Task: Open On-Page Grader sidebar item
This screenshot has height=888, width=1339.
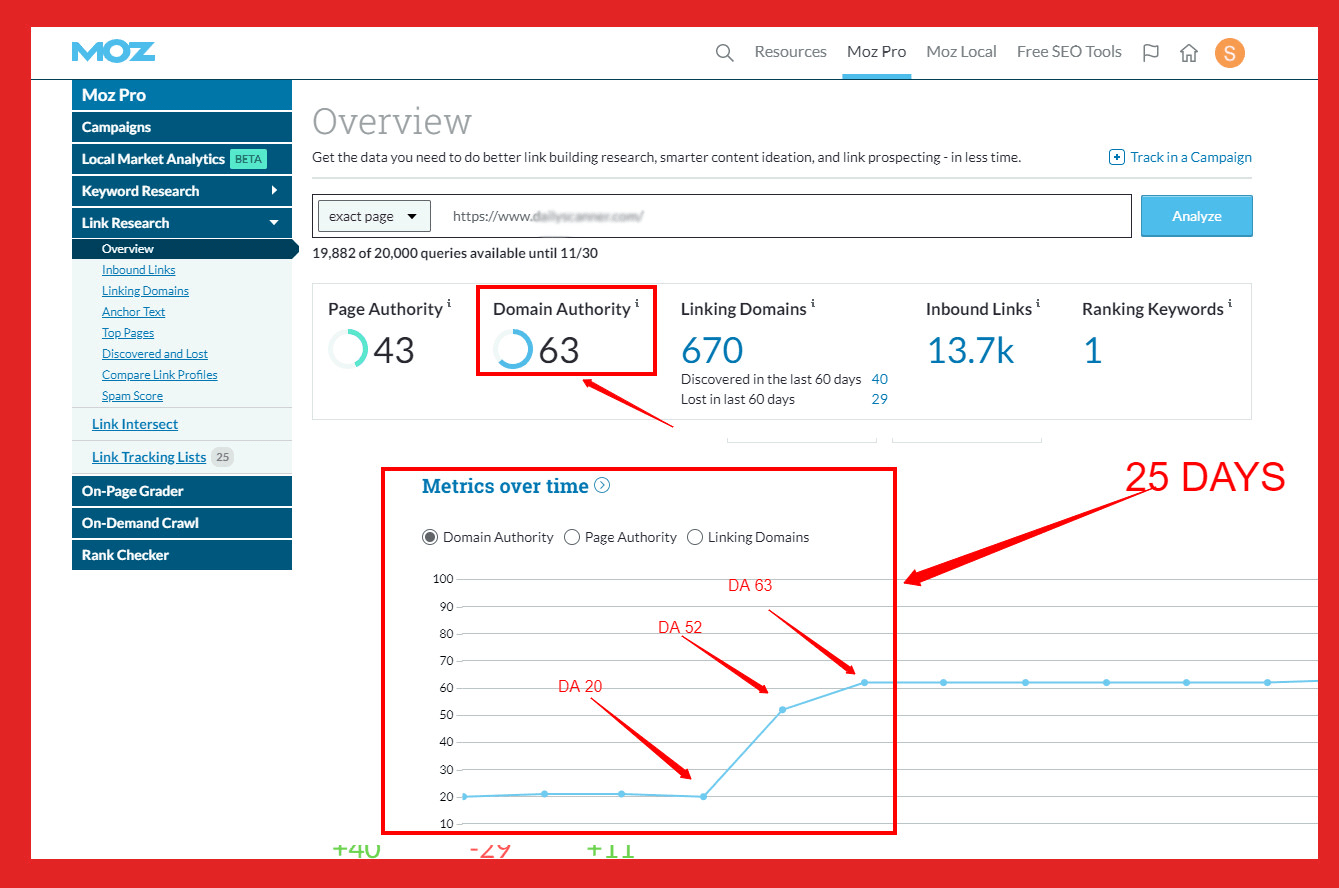Action: click(x=182, y=491)
